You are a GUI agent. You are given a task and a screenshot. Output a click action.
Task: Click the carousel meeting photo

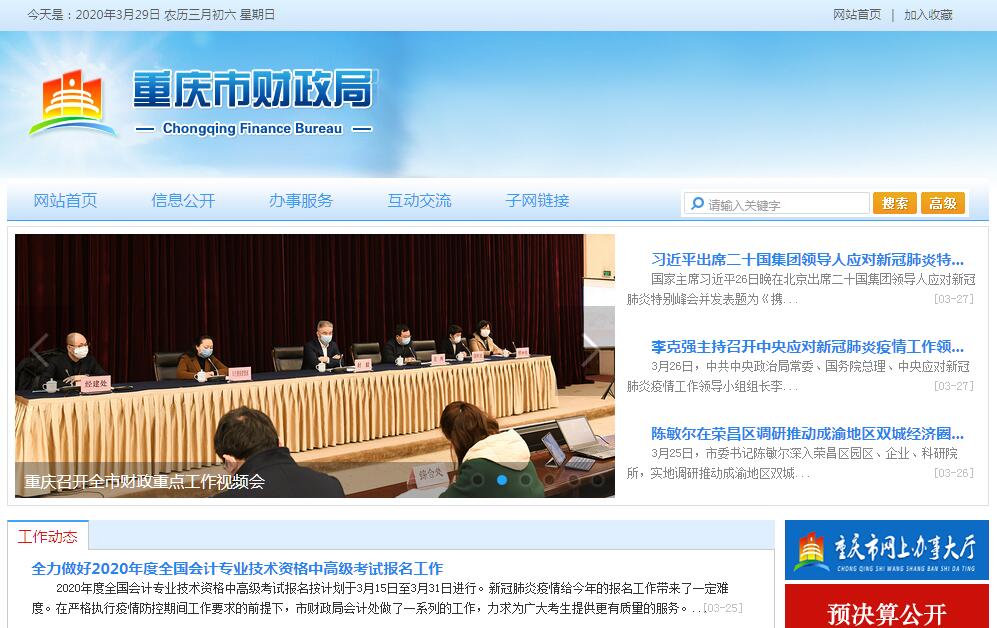(315, 365)
